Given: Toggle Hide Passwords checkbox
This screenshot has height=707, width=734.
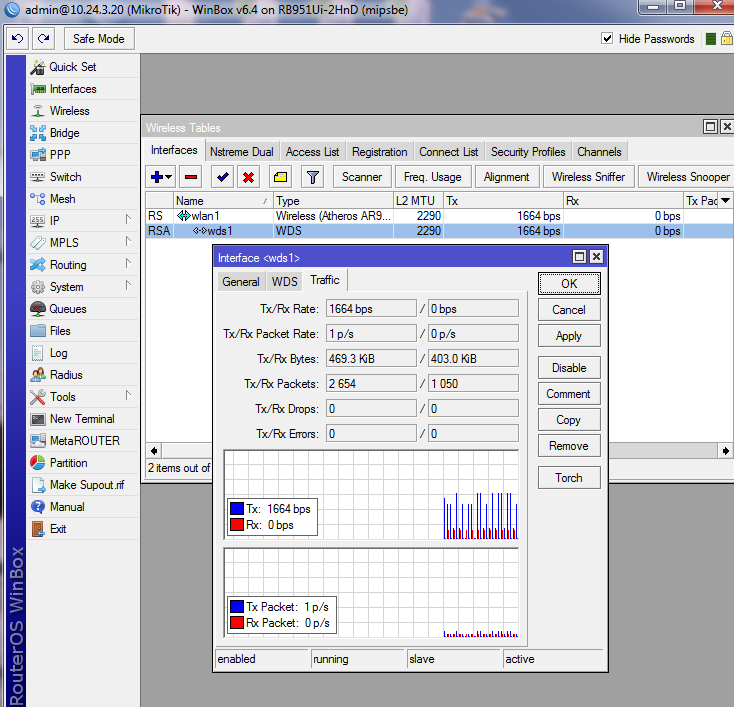Looking at the screenshot, I should click(x=607, y=38).
